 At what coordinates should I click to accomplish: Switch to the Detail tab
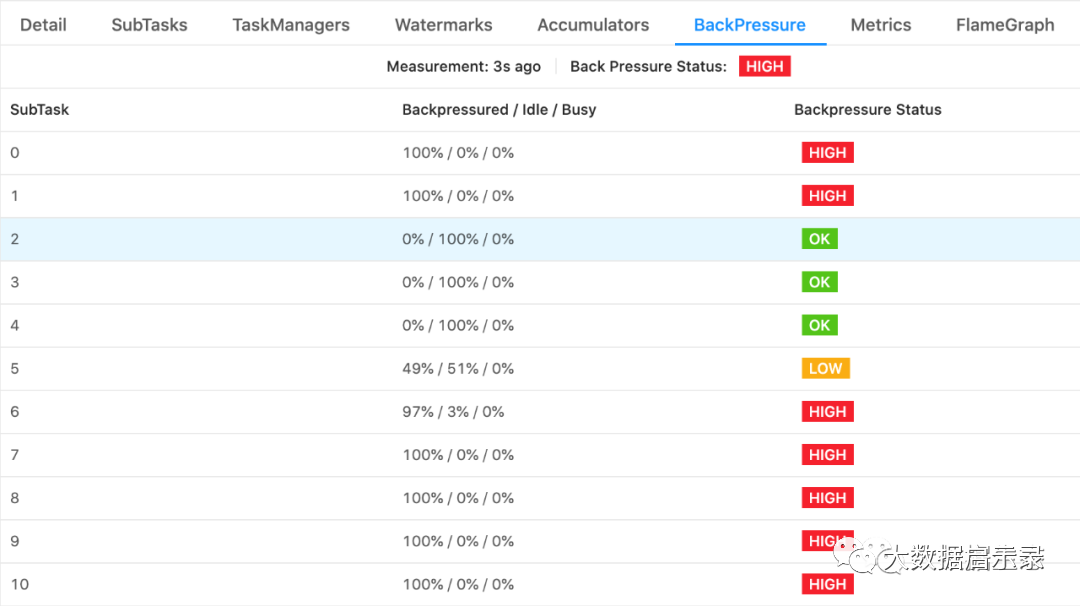coord(43,25)
